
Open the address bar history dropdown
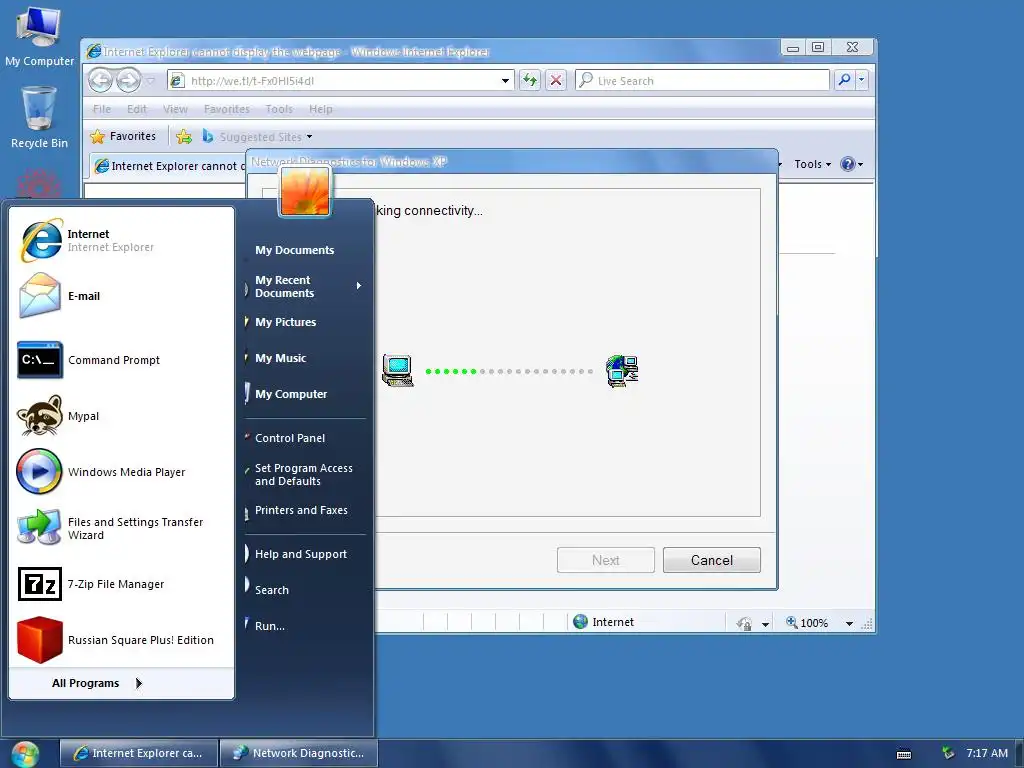pyautogui.click(x=505, y=81)
